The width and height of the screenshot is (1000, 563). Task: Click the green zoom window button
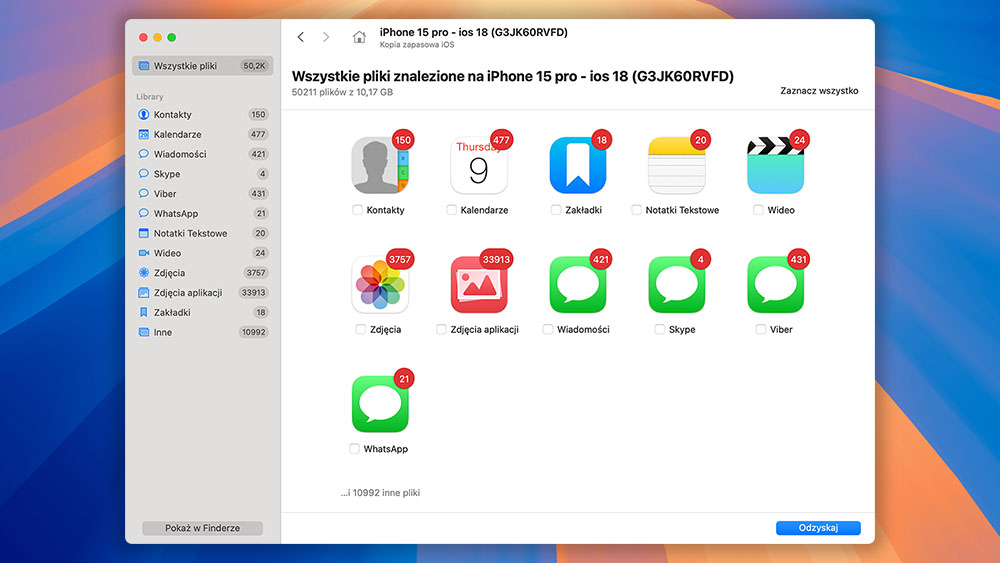tap(172, 38)
